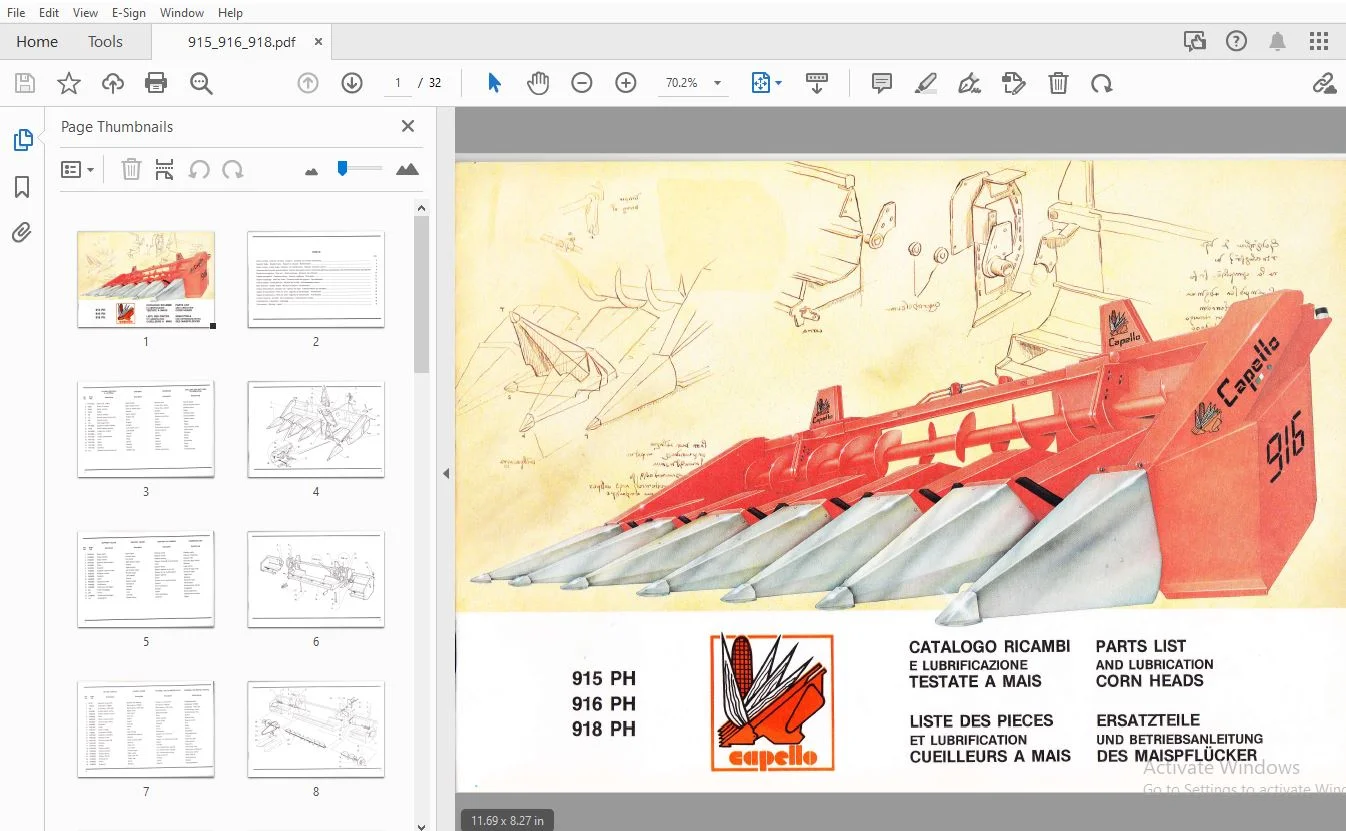Viewport: 1346px width, 831px height.
Task: Select page 6 thumbnail
Action: point(316,579)
